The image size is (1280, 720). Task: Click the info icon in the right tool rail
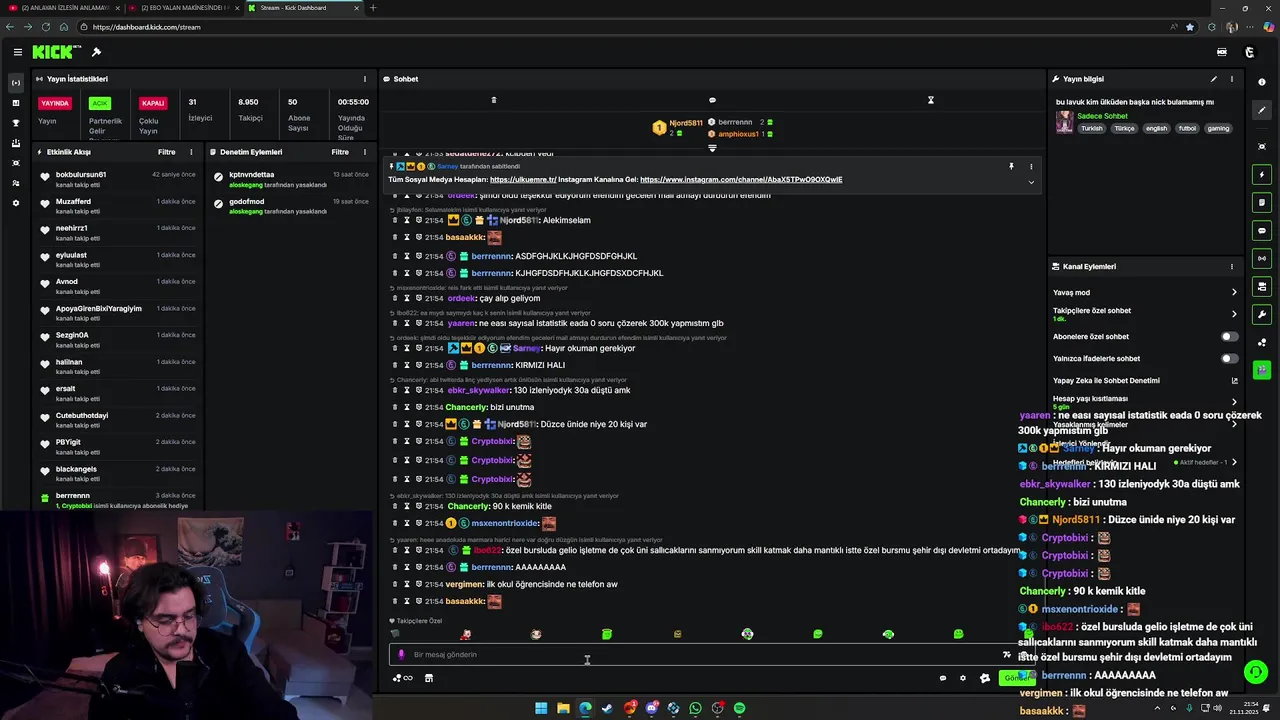pyautogui.click(x=1262, y=82)
